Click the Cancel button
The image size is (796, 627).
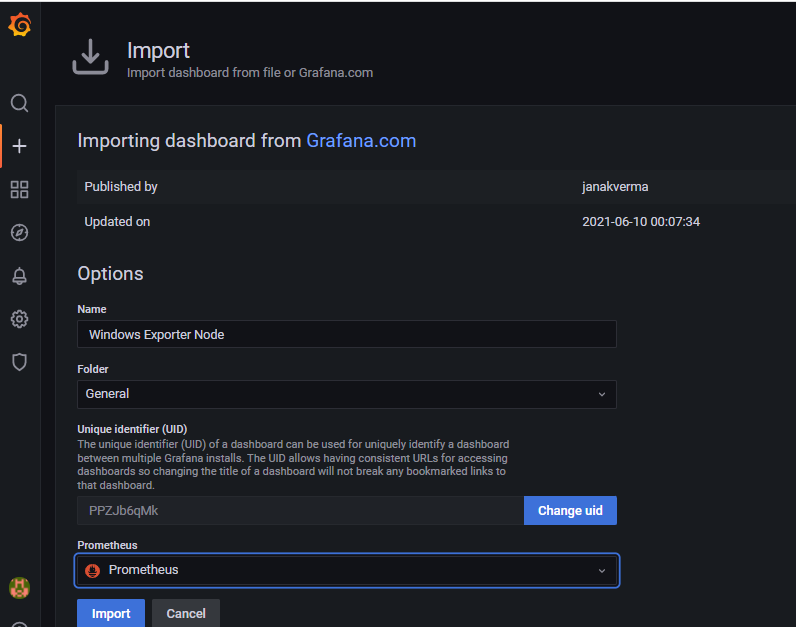click(186, 613)
